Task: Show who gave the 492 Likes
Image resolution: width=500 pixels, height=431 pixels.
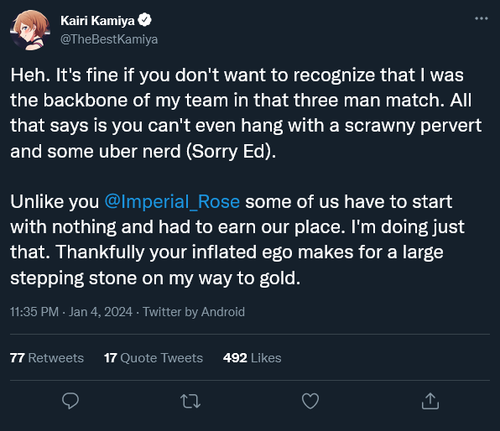Action: coord(252,358)
